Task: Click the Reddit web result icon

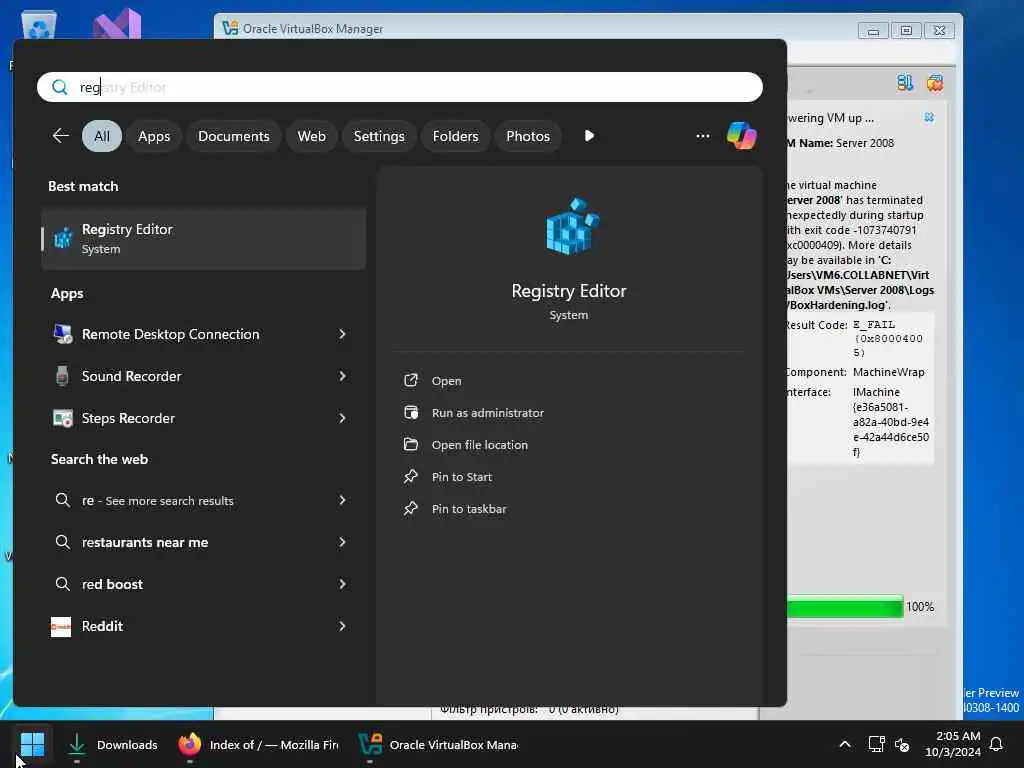Action: [x=61, y=626]
